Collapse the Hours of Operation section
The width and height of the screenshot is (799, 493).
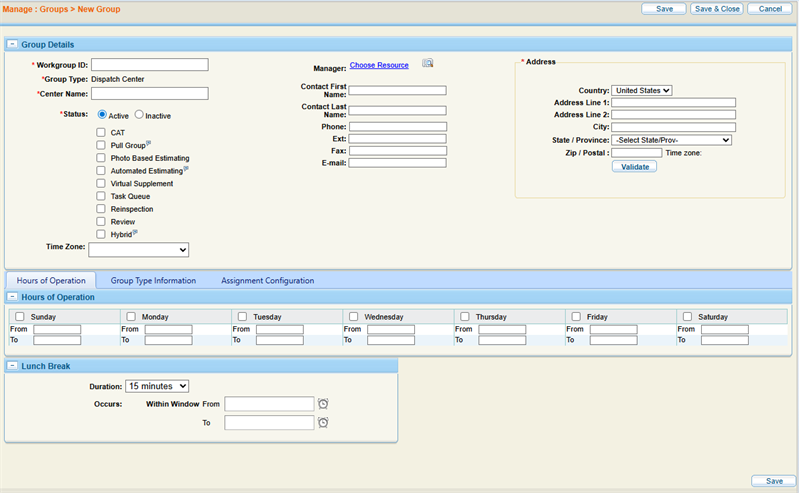(11, 297)
